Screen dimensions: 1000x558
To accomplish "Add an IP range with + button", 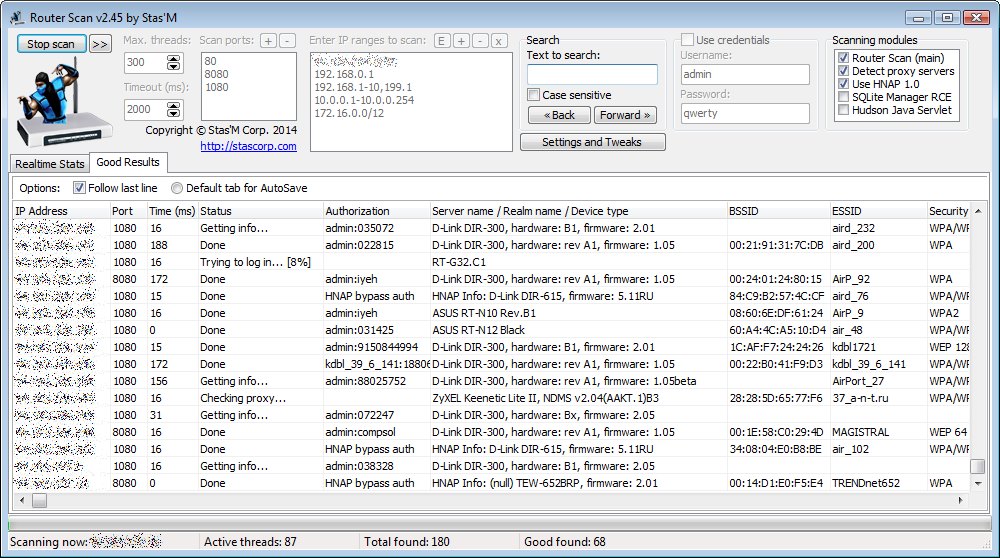I will click(x=461, y=41).
